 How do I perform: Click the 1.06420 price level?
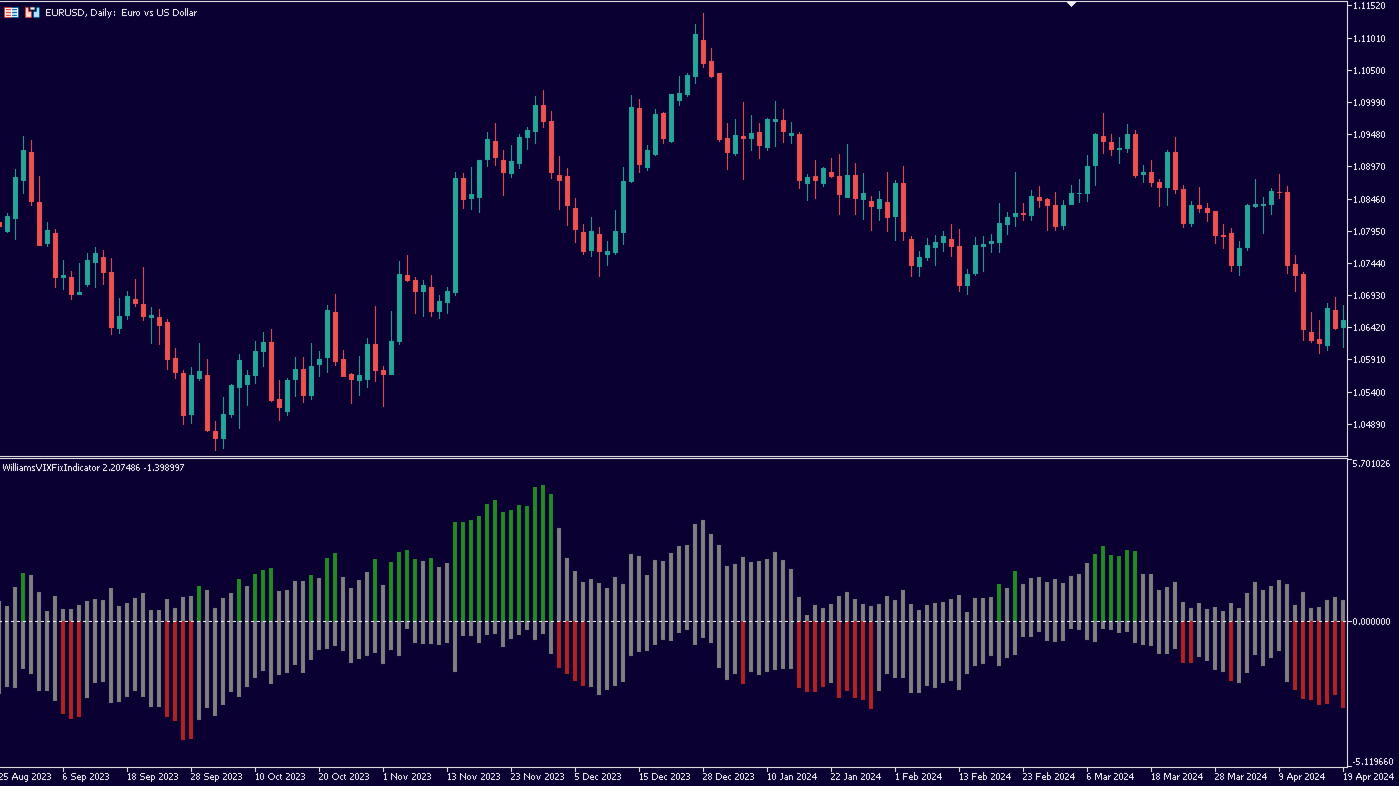[1367, 327]
